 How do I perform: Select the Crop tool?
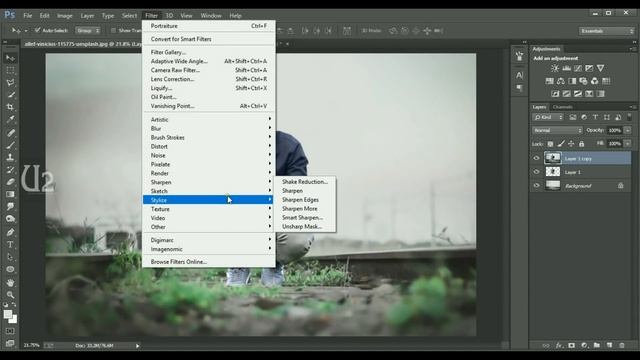click(10, 107)
